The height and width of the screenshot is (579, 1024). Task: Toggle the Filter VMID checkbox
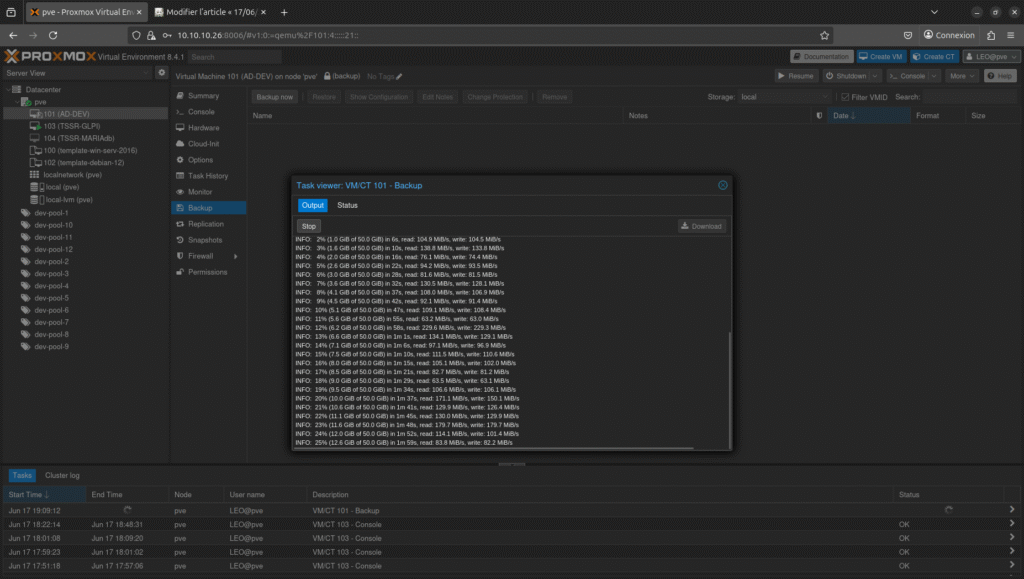845,97
